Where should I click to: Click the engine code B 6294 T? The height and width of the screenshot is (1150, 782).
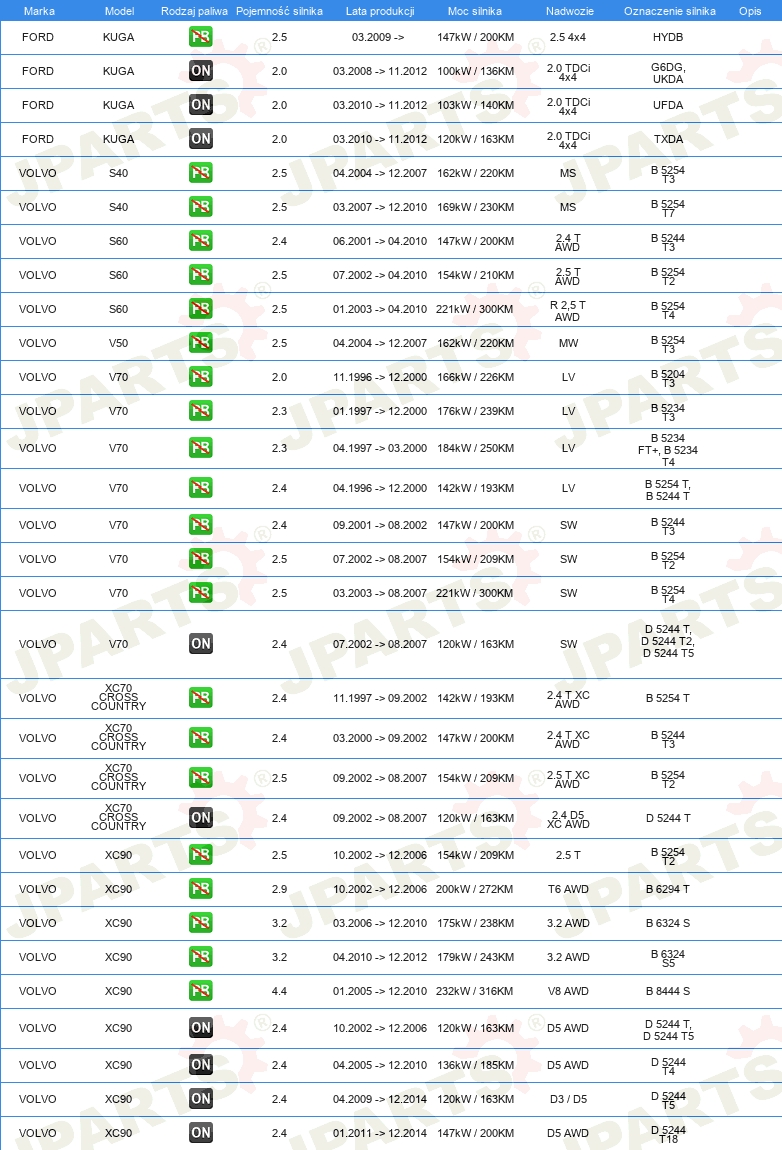click(668, 889)
